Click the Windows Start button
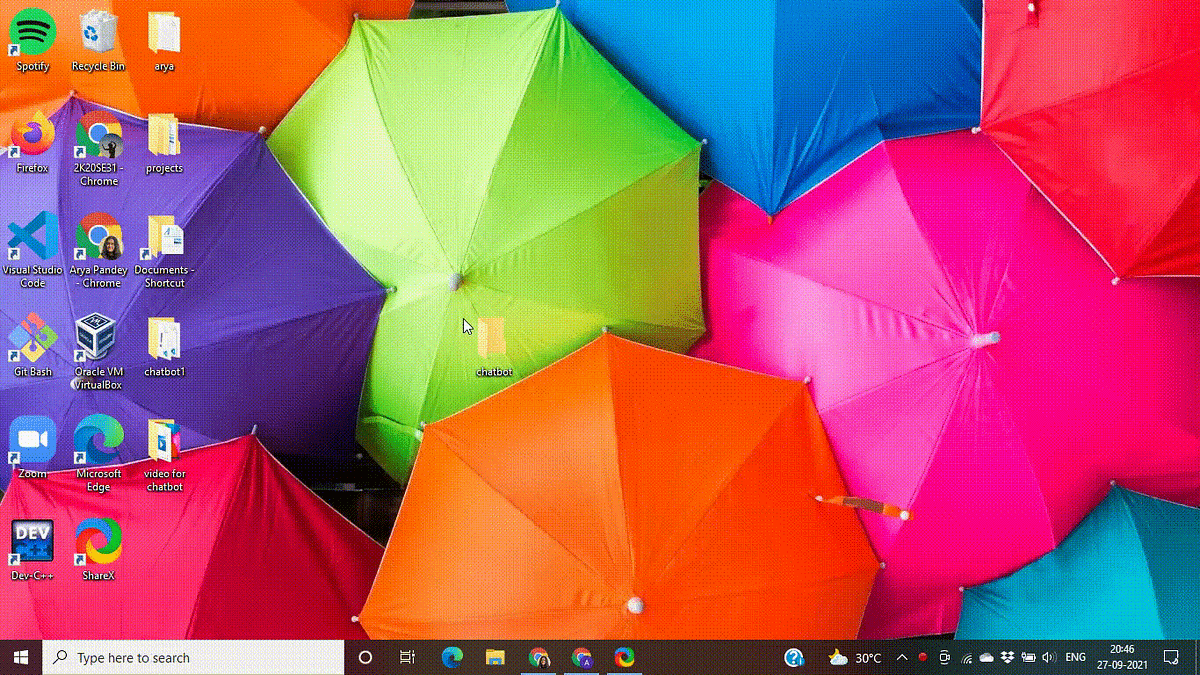The image size is (1200, 675). pos(21,658)
